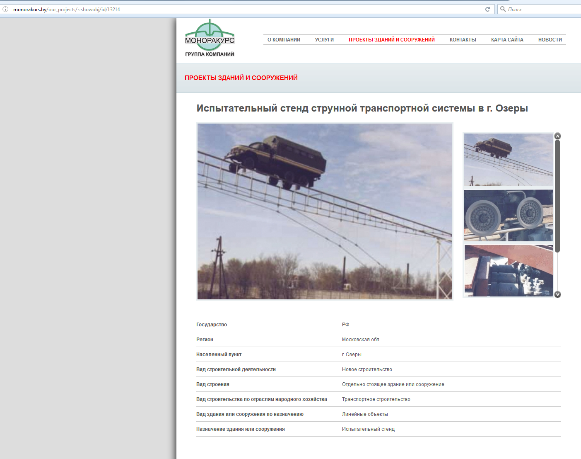The height and width of the screenshot is (459, 581).
Task: Open the Услуги menu item
Action: pyautogui.click(x=325, y=40)
